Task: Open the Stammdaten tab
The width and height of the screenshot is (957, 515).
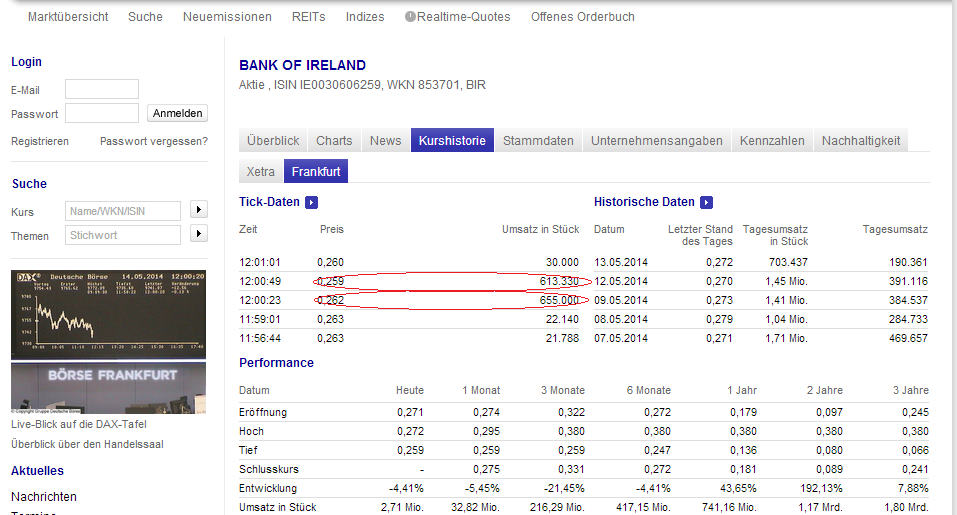Action: click(538, 141)
